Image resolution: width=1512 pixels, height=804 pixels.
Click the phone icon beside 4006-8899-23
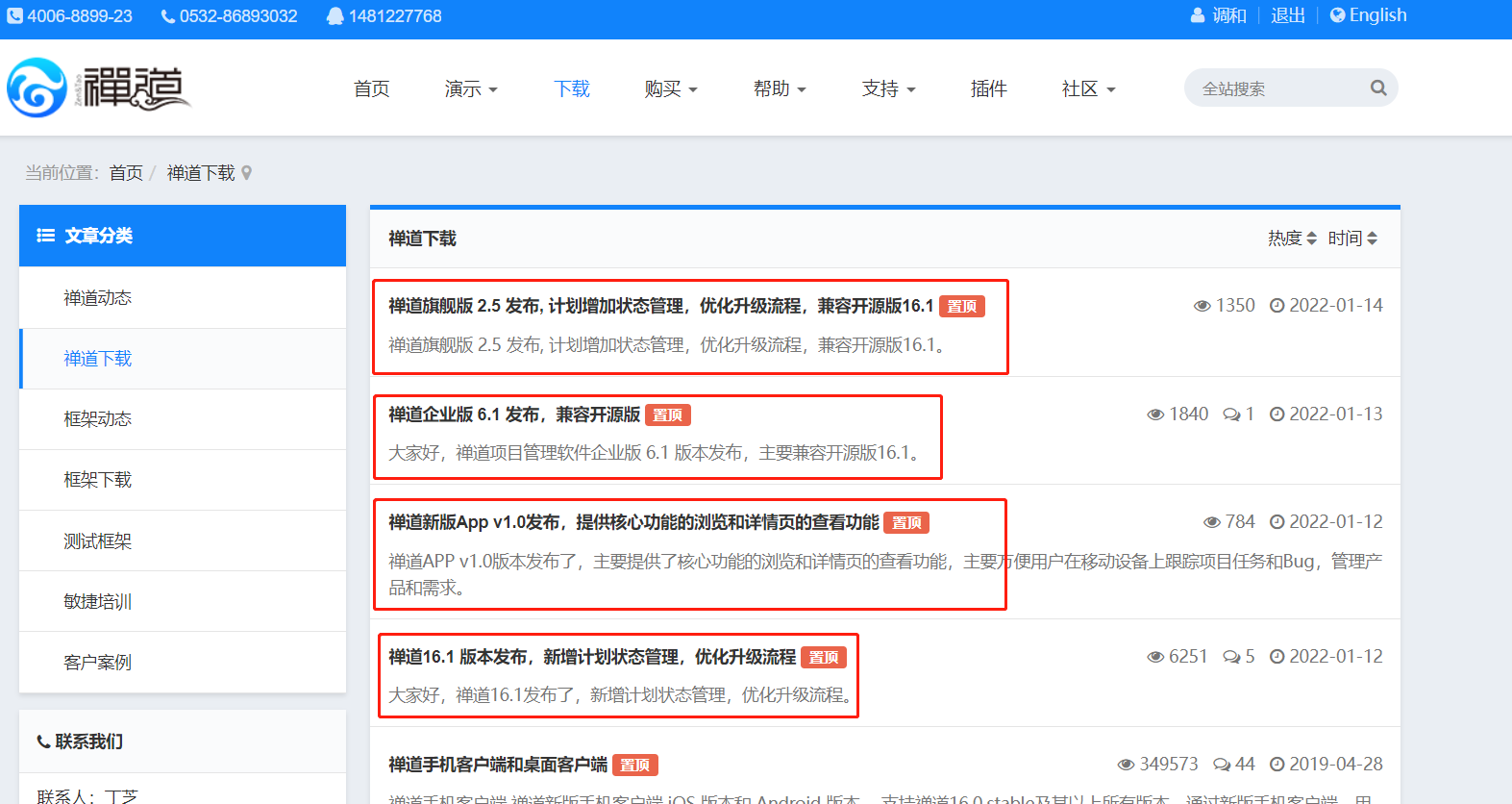[x=14, y=16]
